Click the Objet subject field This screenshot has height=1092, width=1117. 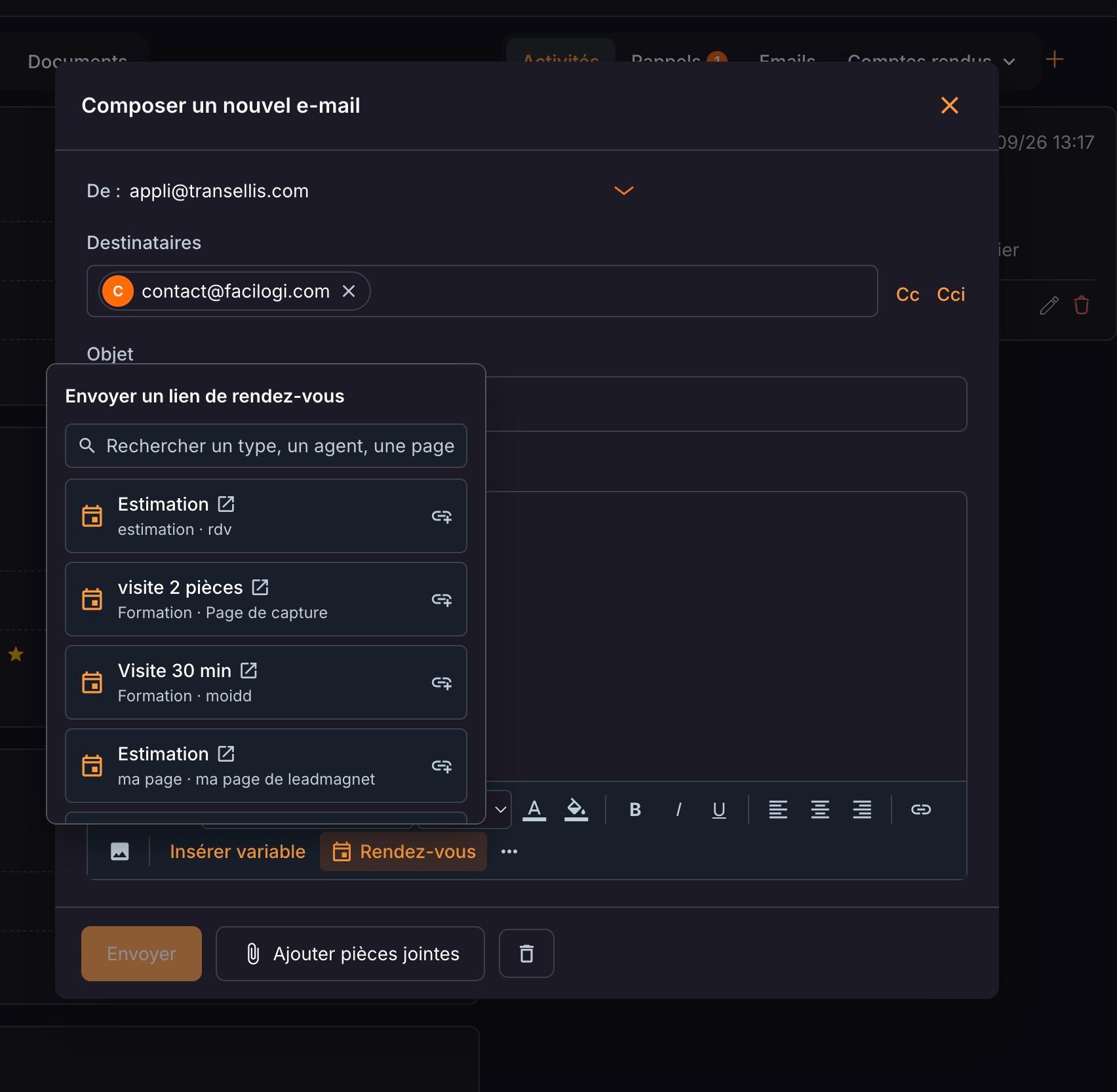(726, 404)
